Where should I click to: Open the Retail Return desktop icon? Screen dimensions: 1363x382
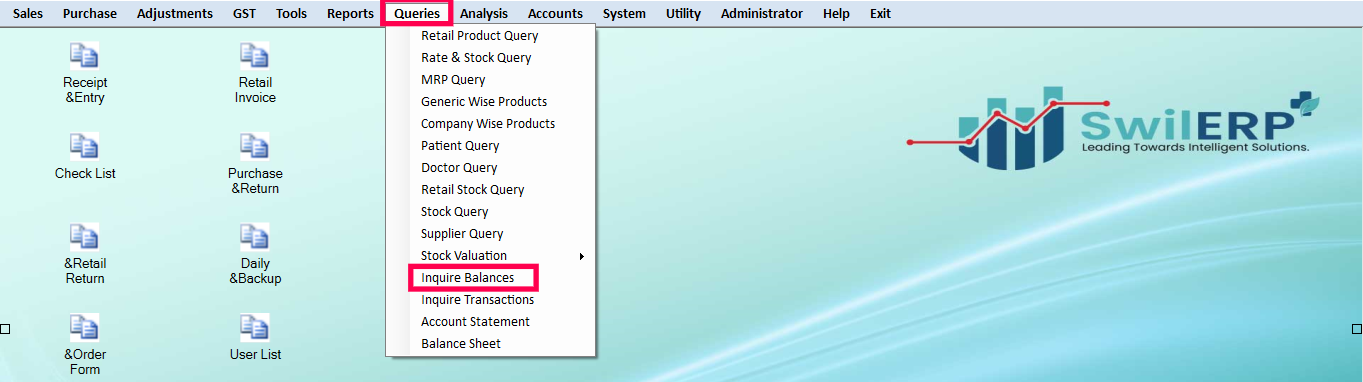(x=84, y=254)
